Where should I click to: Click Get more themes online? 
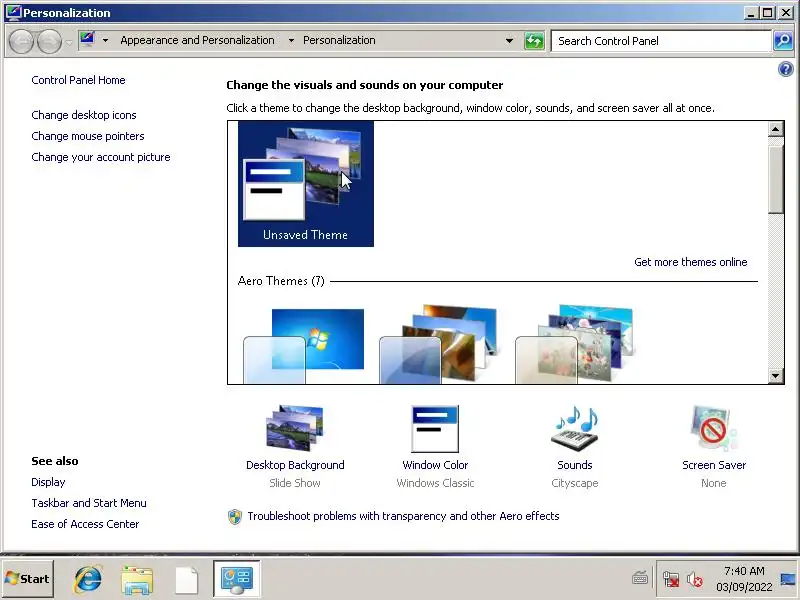pos(690,262)
